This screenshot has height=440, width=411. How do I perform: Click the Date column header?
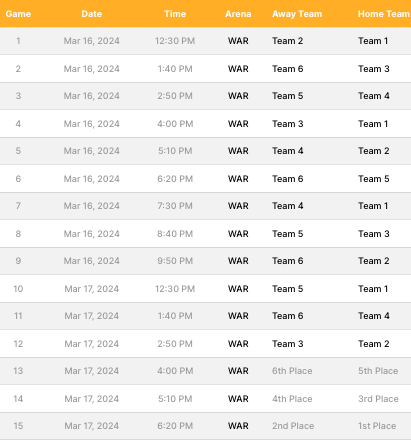coord(92,14)
